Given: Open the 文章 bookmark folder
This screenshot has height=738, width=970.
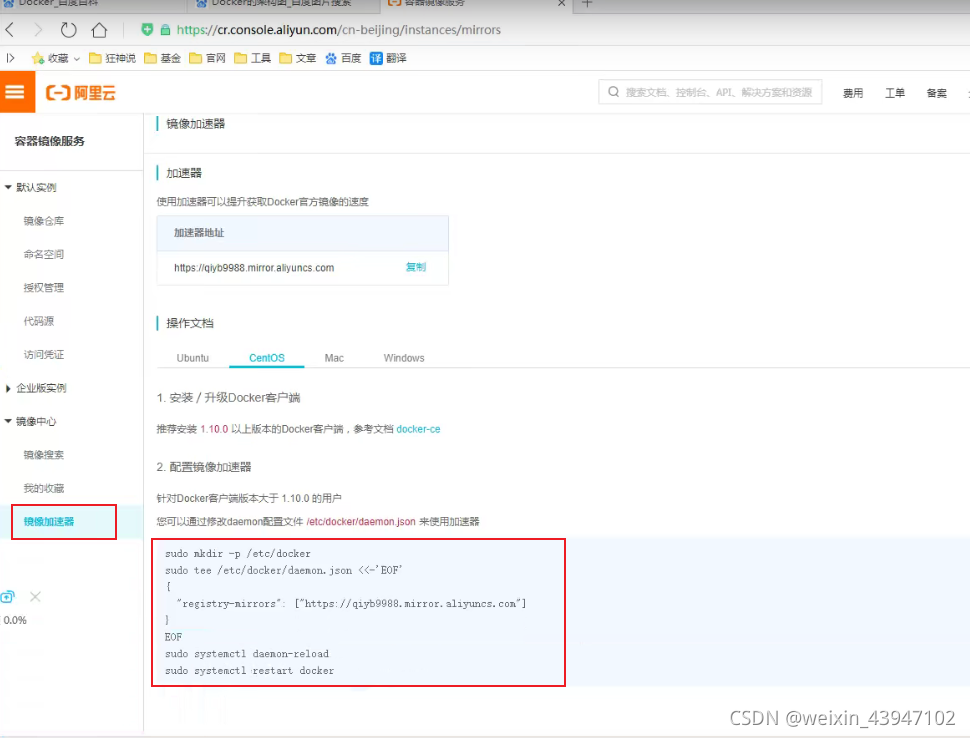Looking at the screenshot, I should pos(298,58).
